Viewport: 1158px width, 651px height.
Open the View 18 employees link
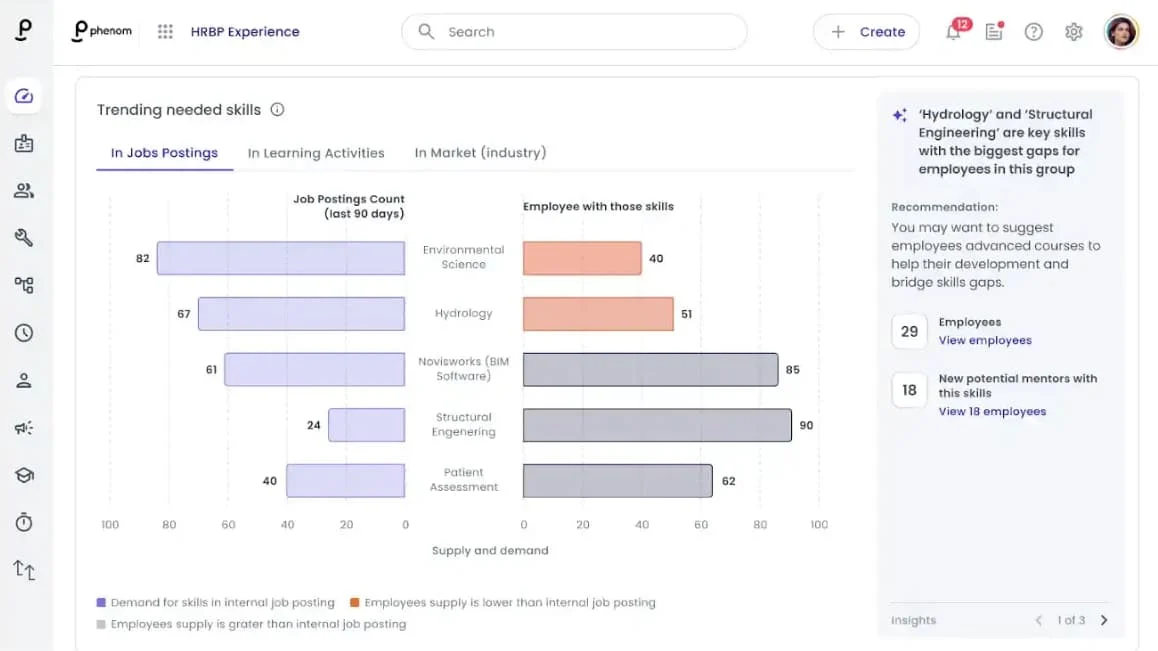click(x=992, y=411)
